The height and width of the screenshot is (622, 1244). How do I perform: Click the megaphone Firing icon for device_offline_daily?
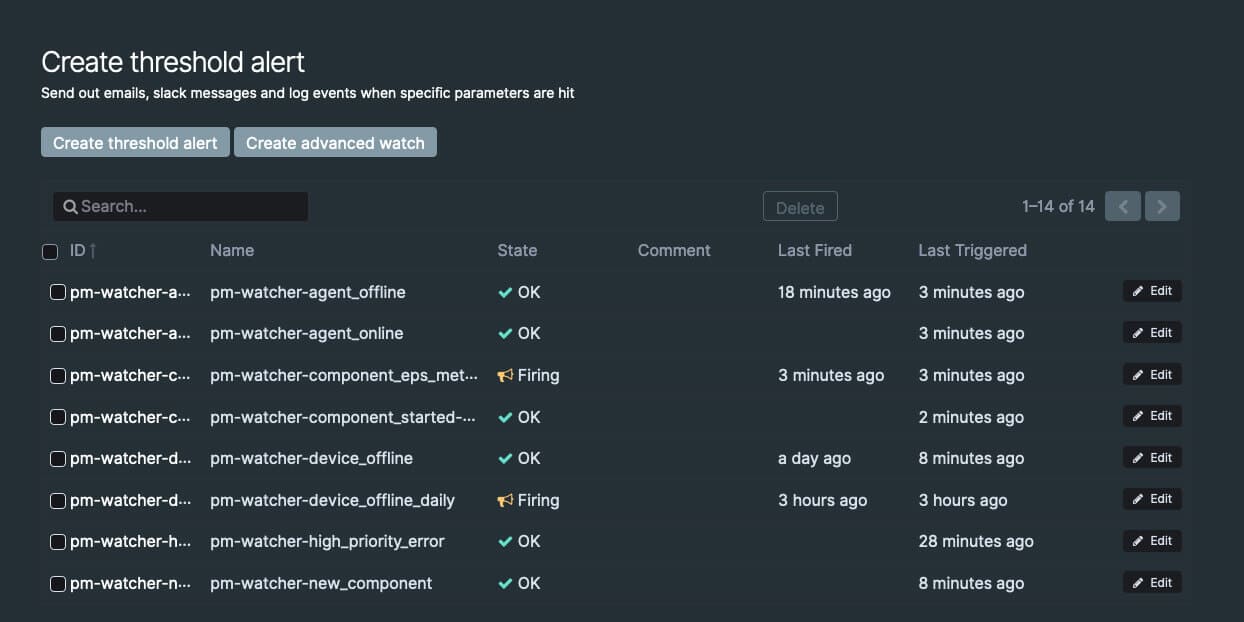tap(505, 500)
